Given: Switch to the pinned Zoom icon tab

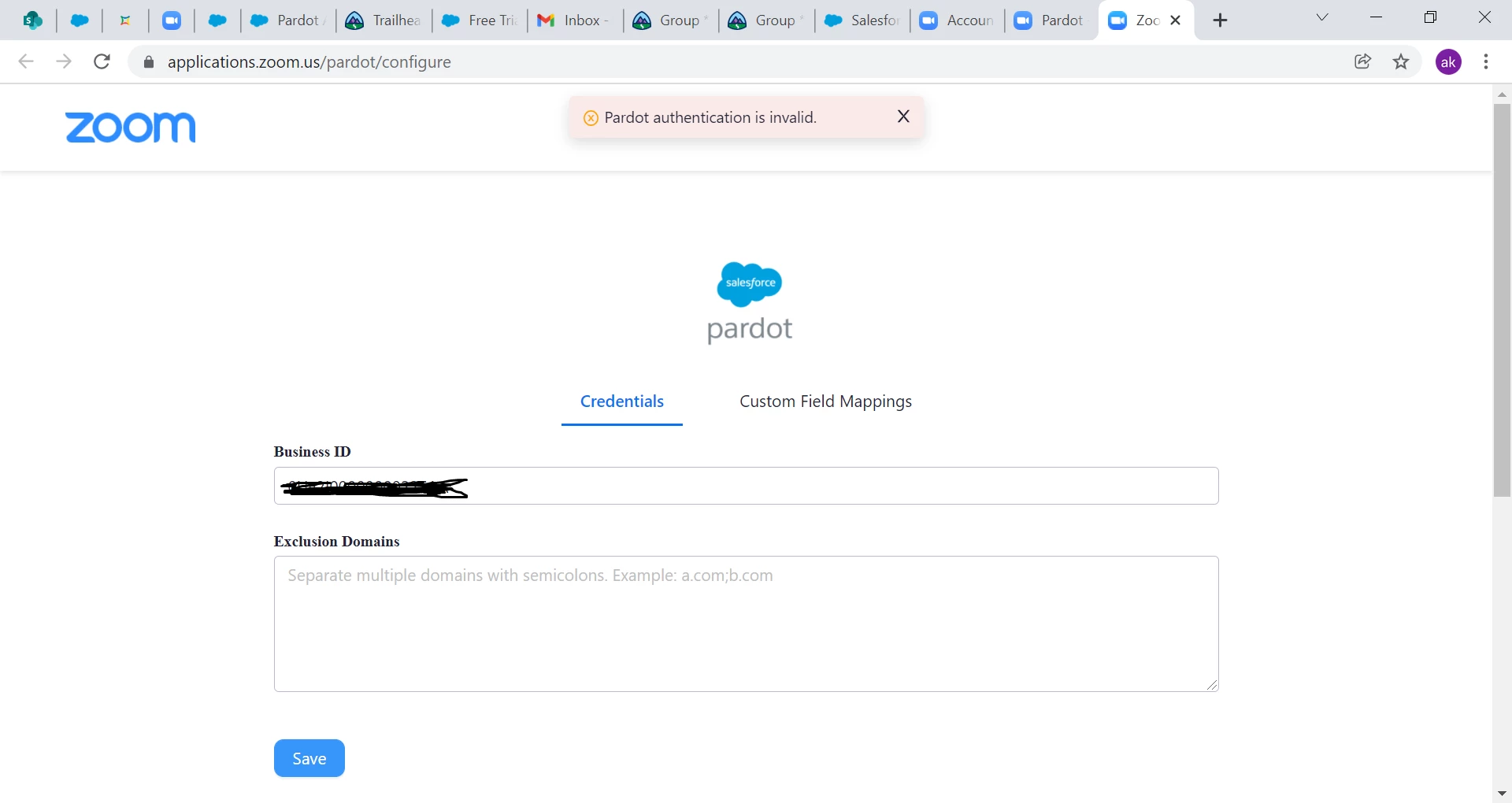Looking at the screenshot, I should tap(172, 20).
